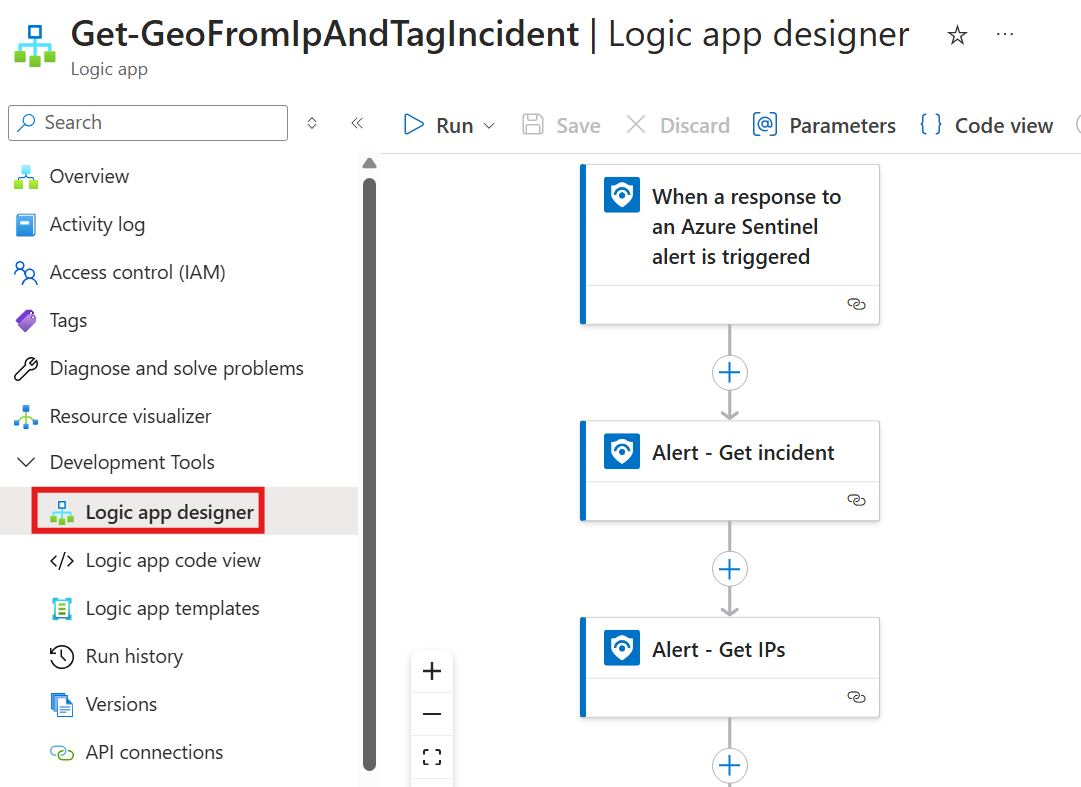Insert a step after Alert - Get incident
1081x787 pixels.
tap(729, 569)
